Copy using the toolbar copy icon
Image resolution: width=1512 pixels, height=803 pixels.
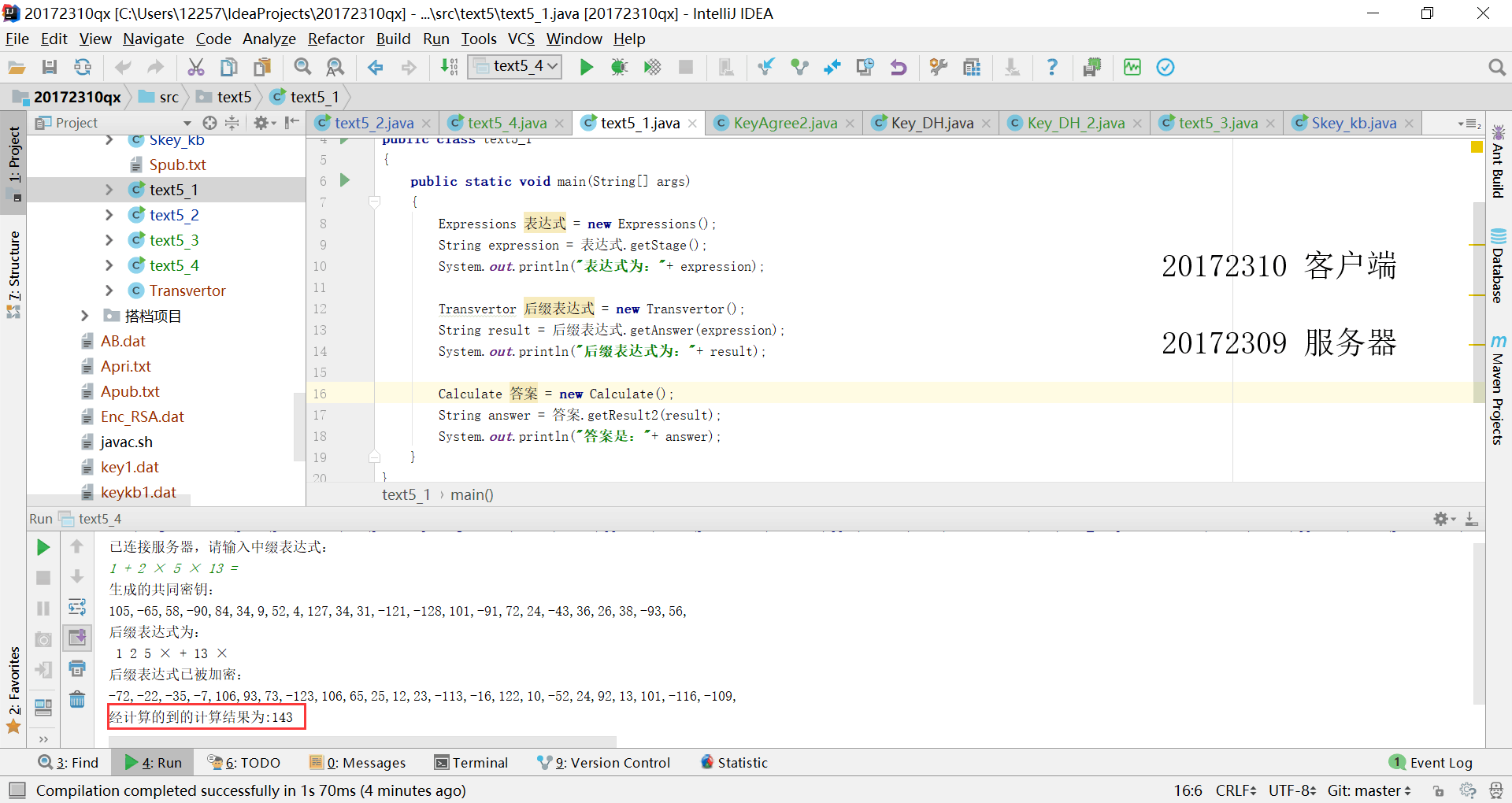point(229,68)
